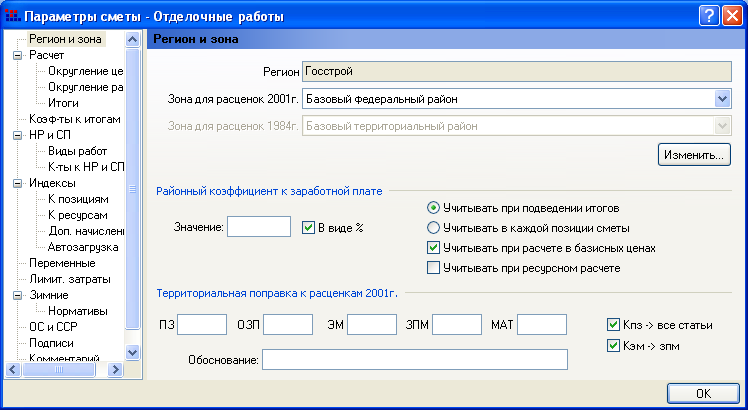
Task: Click the МАТ input field
Action: (x=542, y=325)
